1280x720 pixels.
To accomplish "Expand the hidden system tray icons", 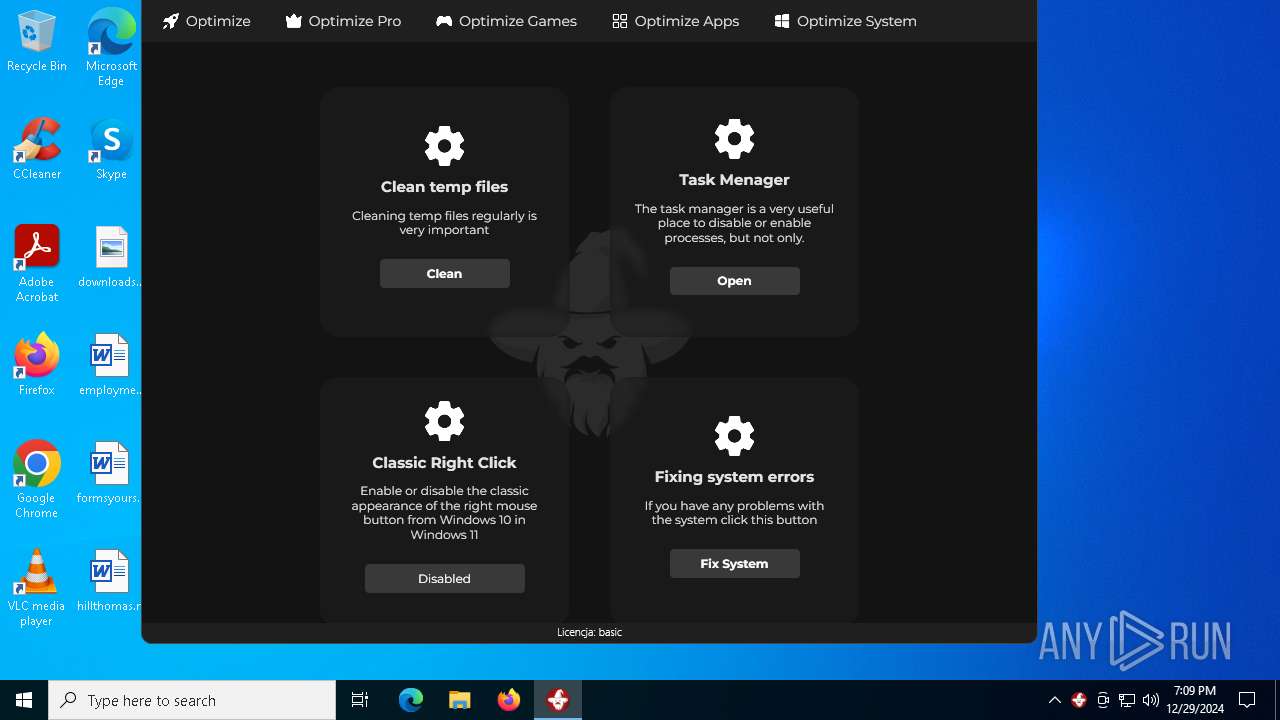I will [1055, 700].
